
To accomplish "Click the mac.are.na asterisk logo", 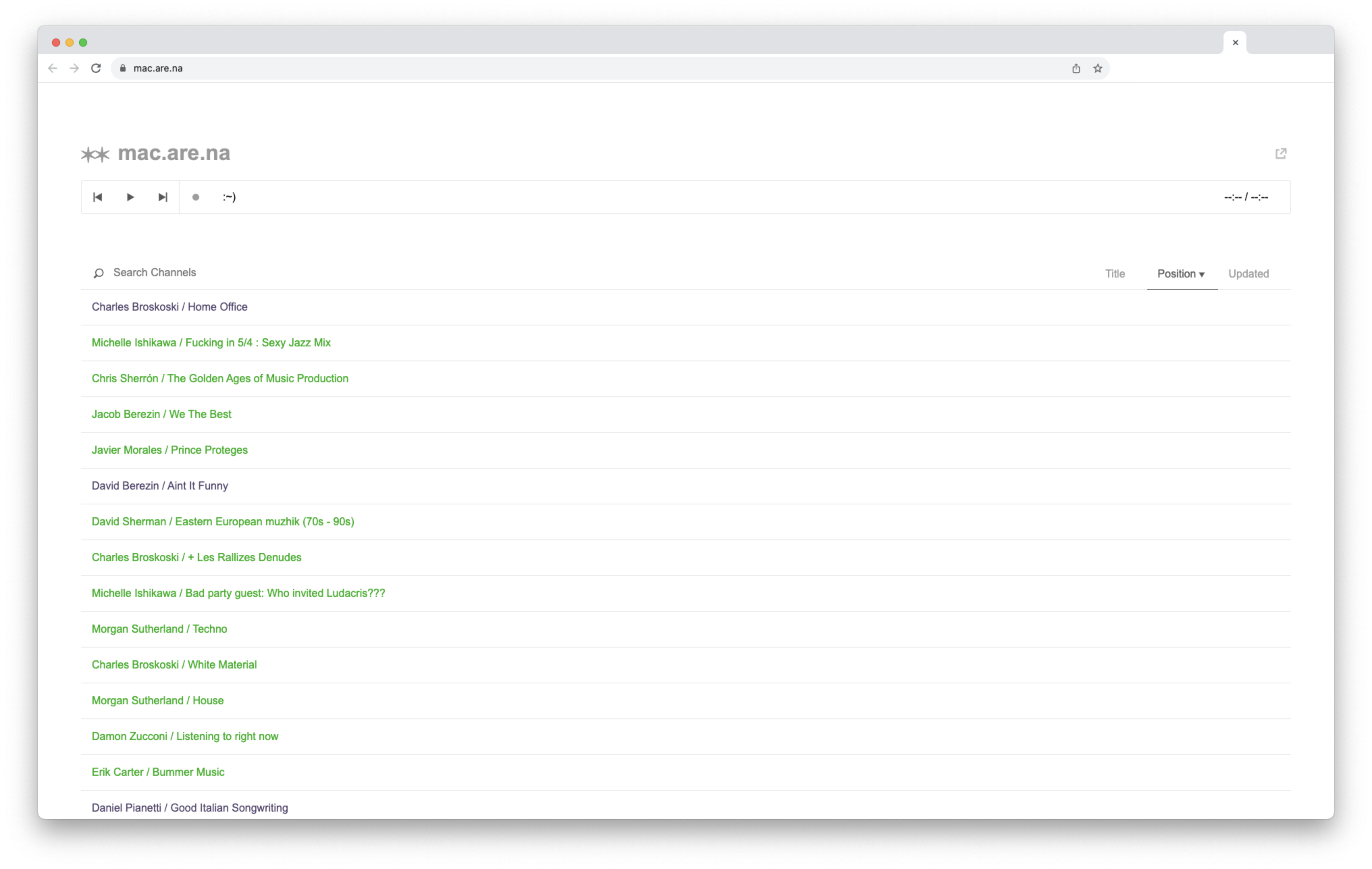I will tap(95, 154).
